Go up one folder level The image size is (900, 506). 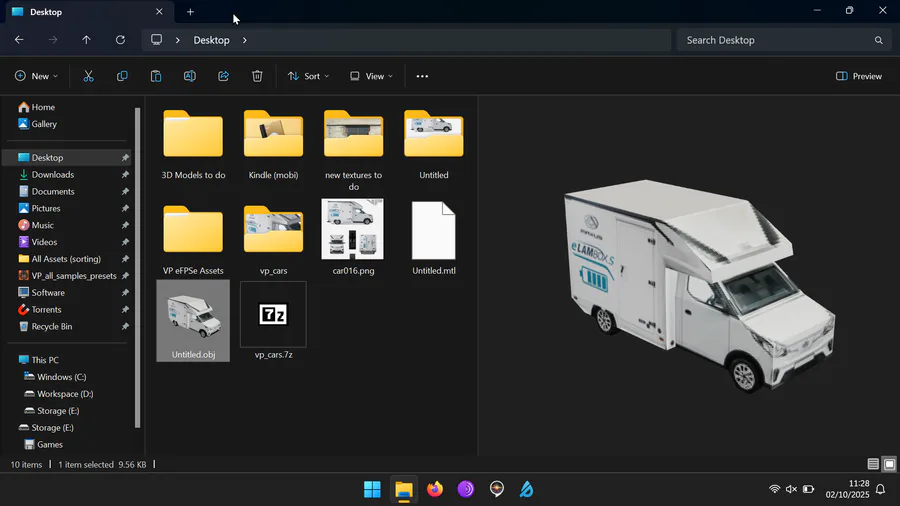pos(86,40)
